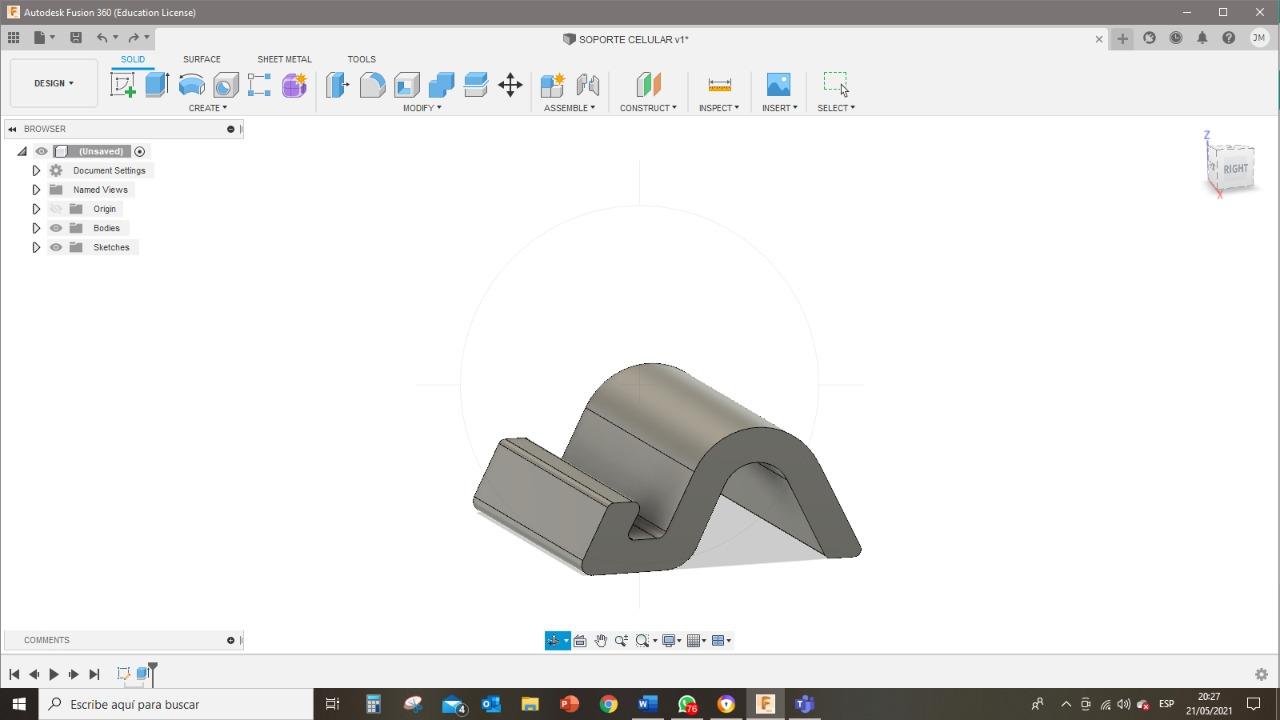Expand the Named Views node
The height and width of the screenshot is (720, 1280).
pyautogui.click(x=36, y=190)
